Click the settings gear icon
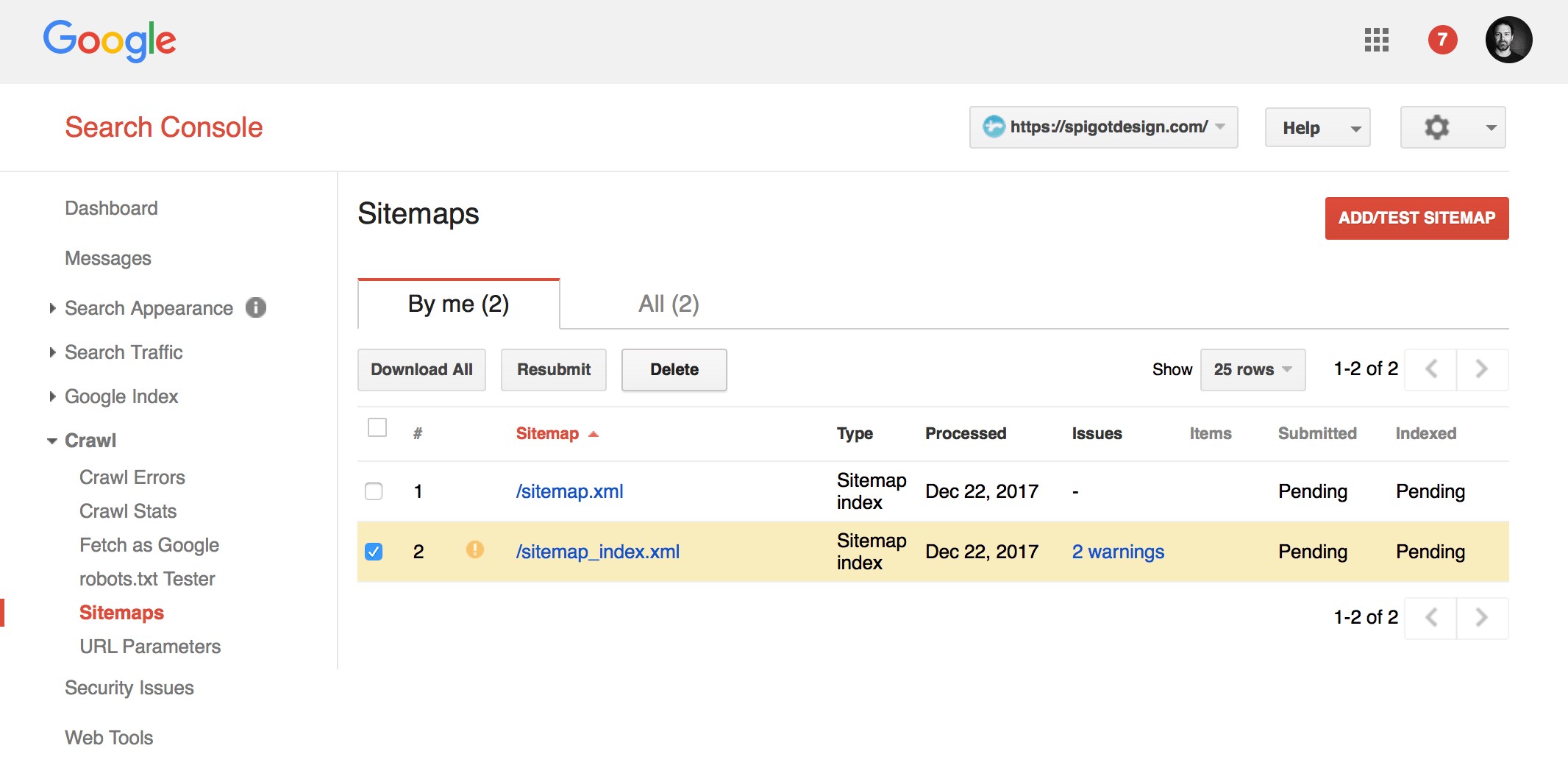 1436,127
